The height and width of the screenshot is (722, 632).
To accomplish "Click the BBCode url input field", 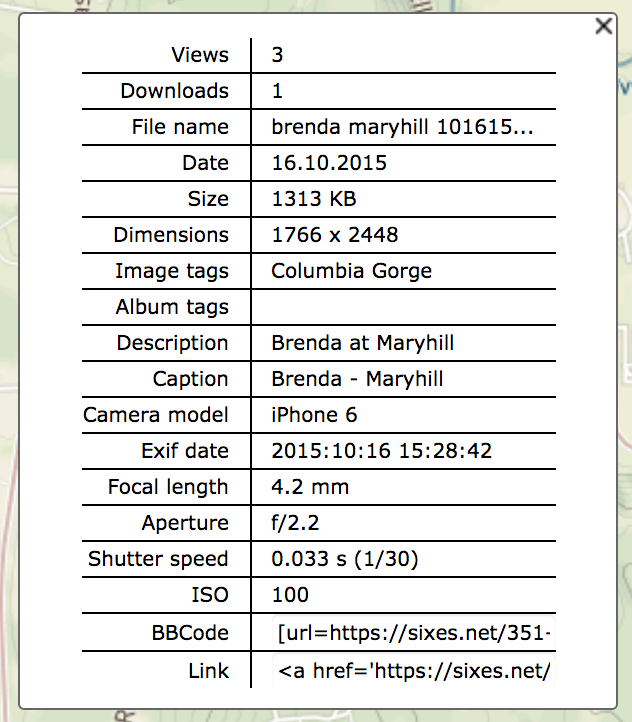I will [414, 632].
